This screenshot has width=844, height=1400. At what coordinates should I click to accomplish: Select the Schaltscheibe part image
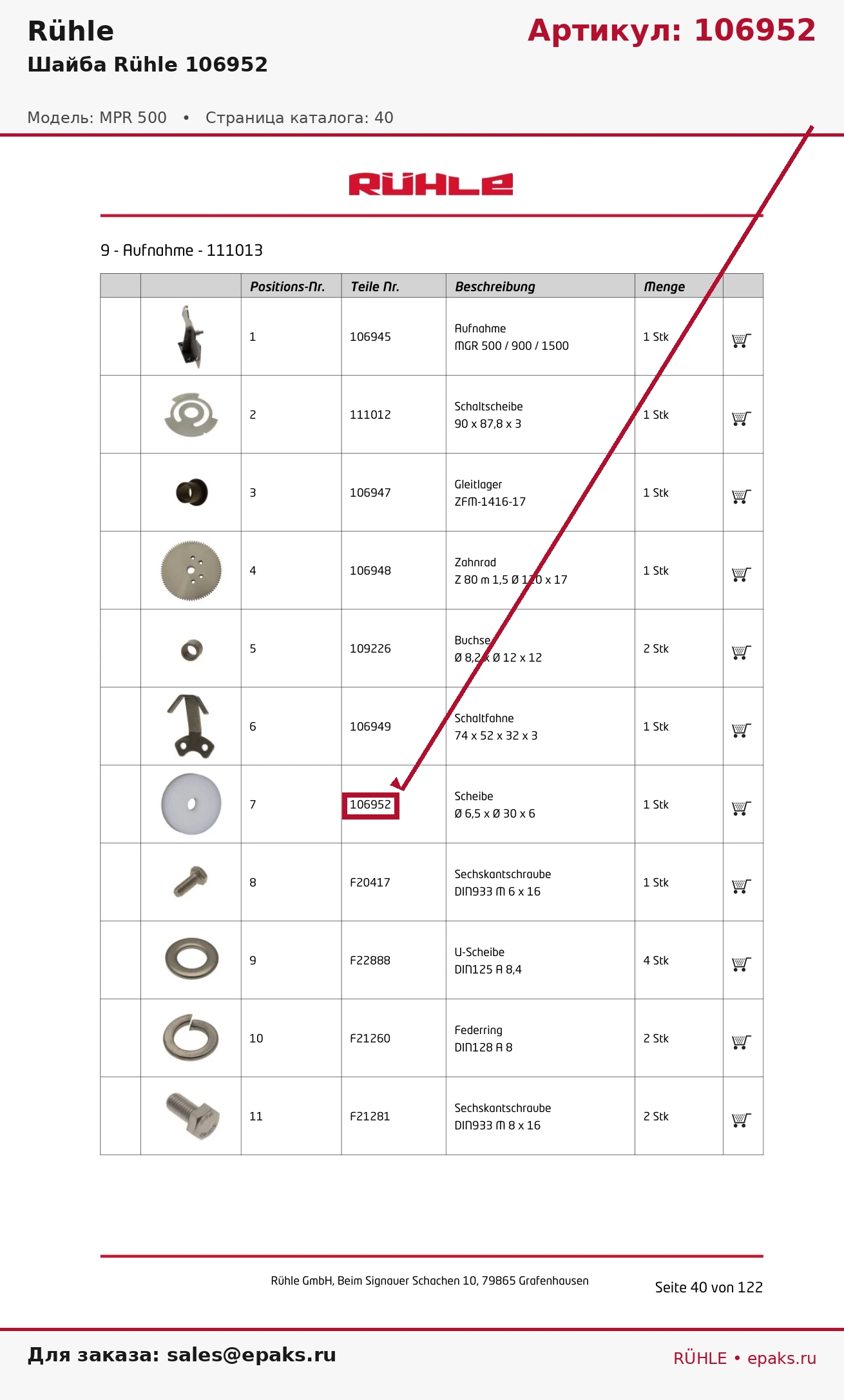tap(191, 414)
